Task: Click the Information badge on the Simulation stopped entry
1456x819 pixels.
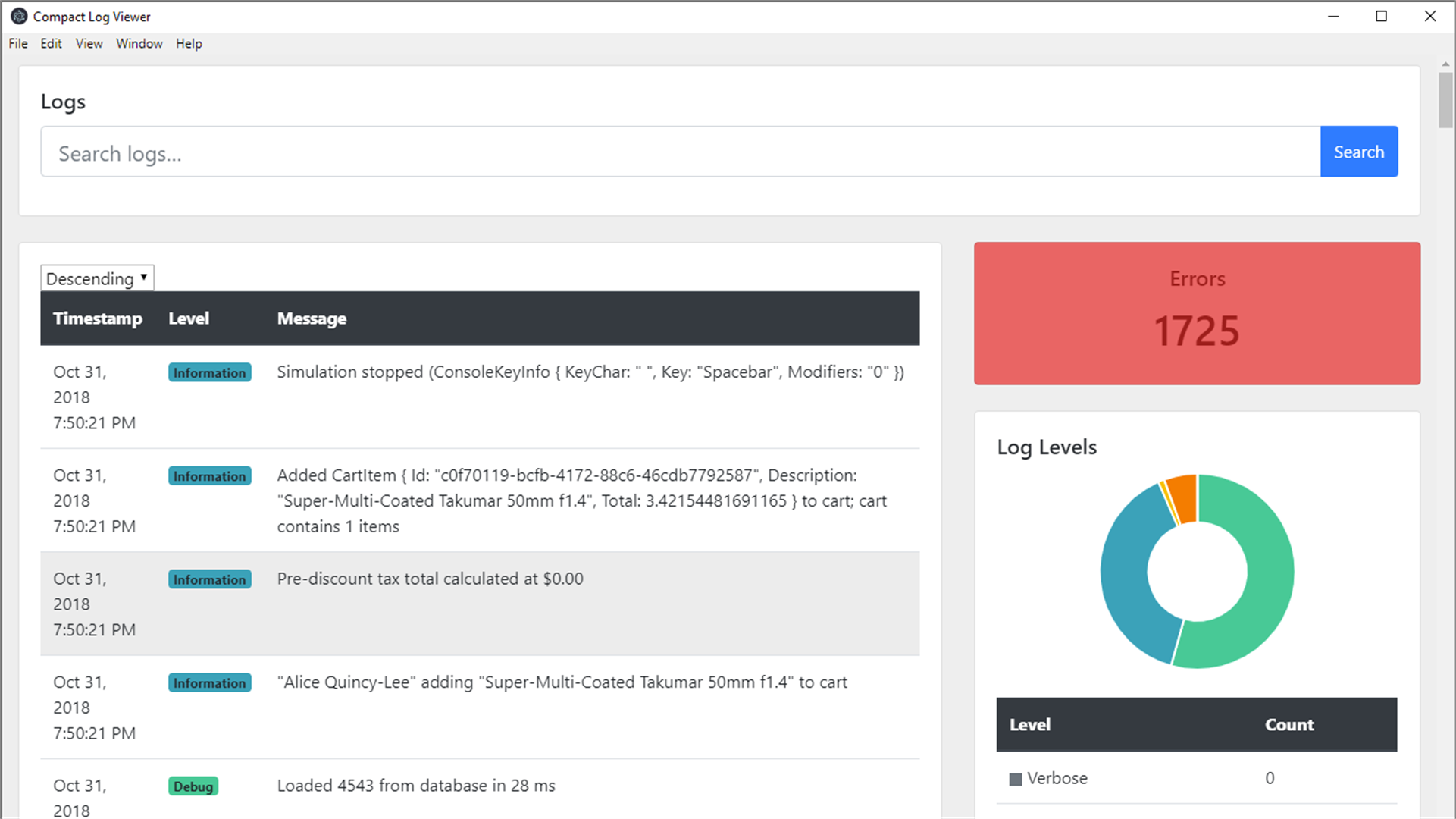Action: point(209,372)
